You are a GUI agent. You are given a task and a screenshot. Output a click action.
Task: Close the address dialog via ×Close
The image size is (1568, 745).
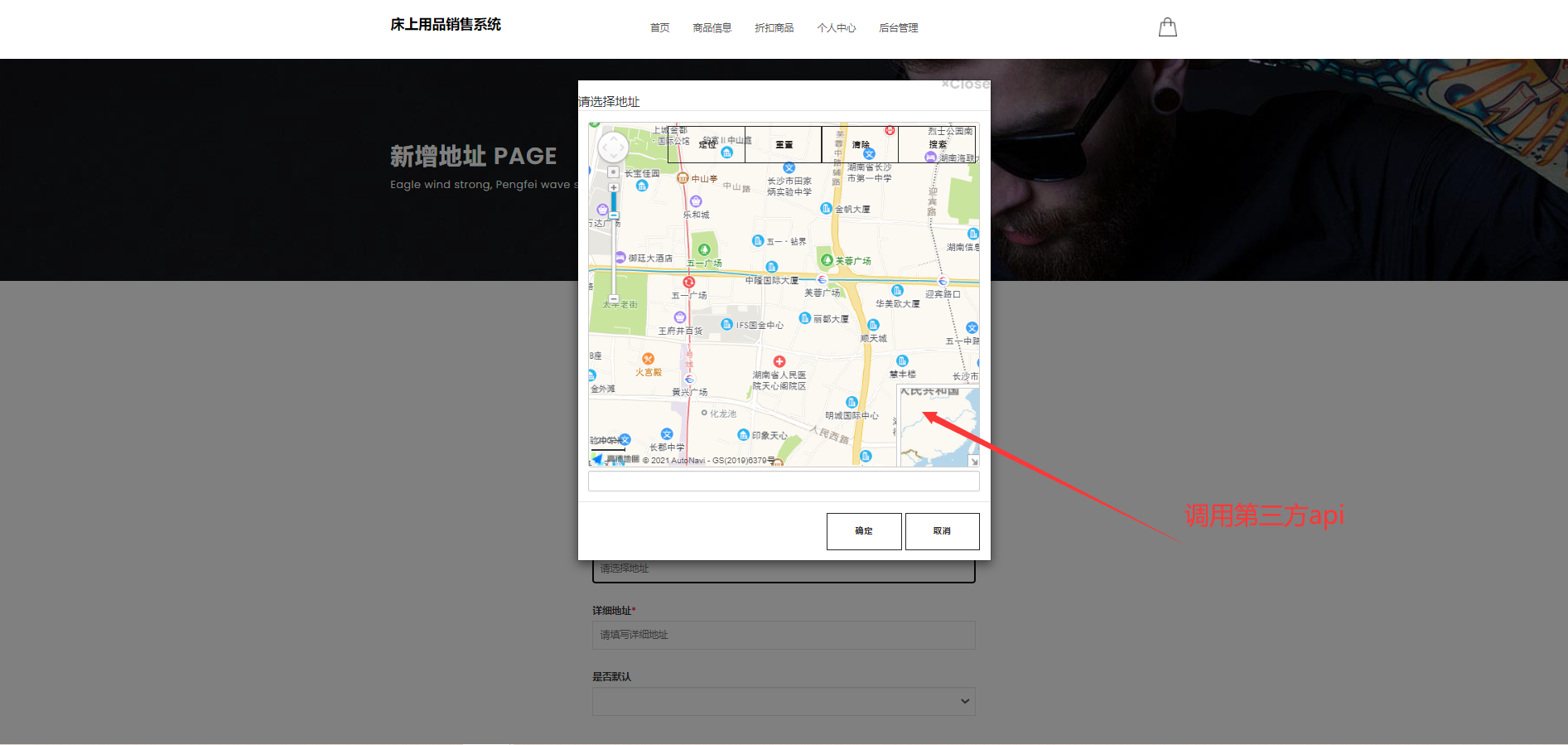coord(966,85)
